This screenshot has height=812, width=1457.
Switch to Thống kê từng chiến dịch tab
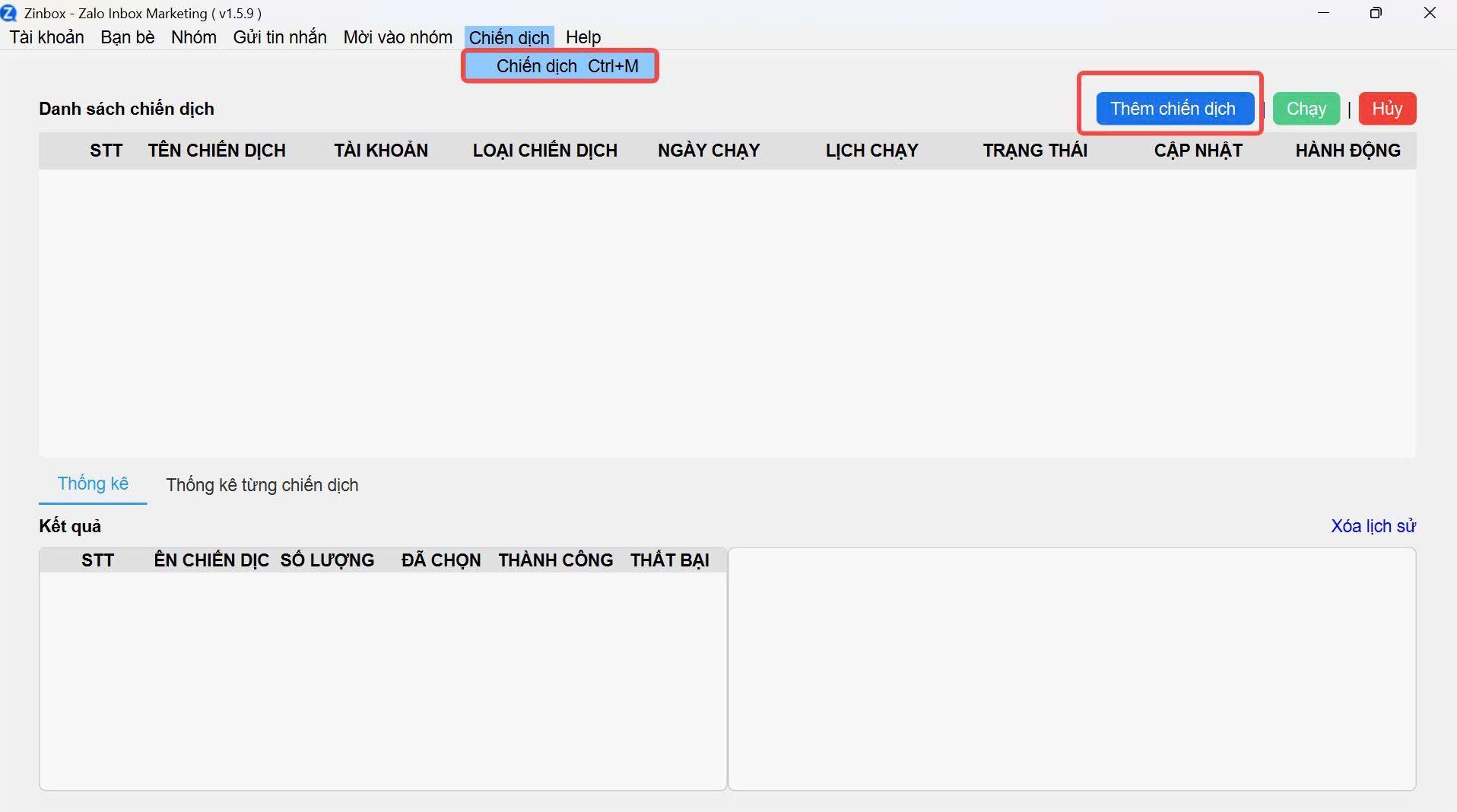pos(262,485)
